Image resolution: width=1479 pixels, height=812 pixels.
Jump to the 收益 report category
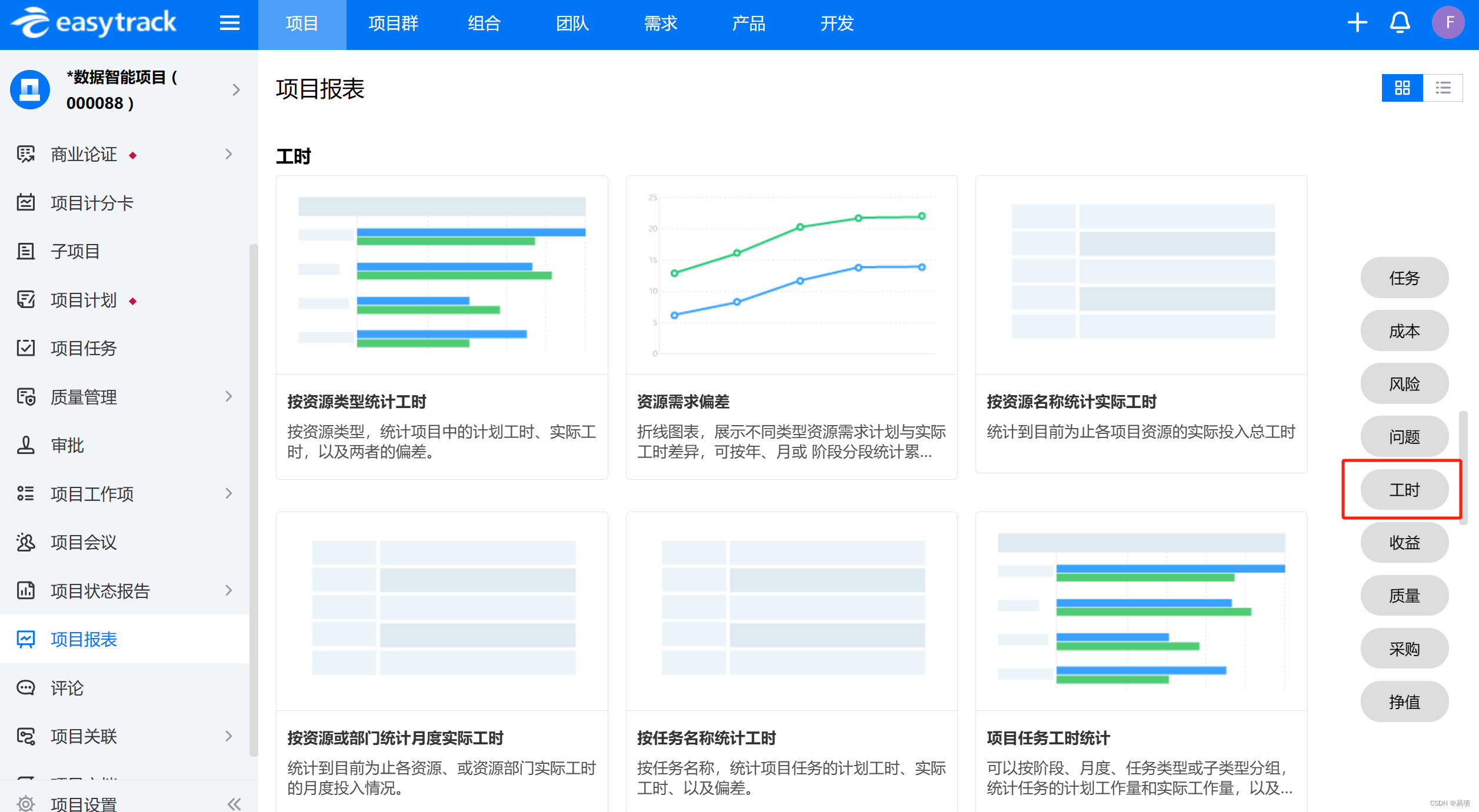tap(1404, 542)
